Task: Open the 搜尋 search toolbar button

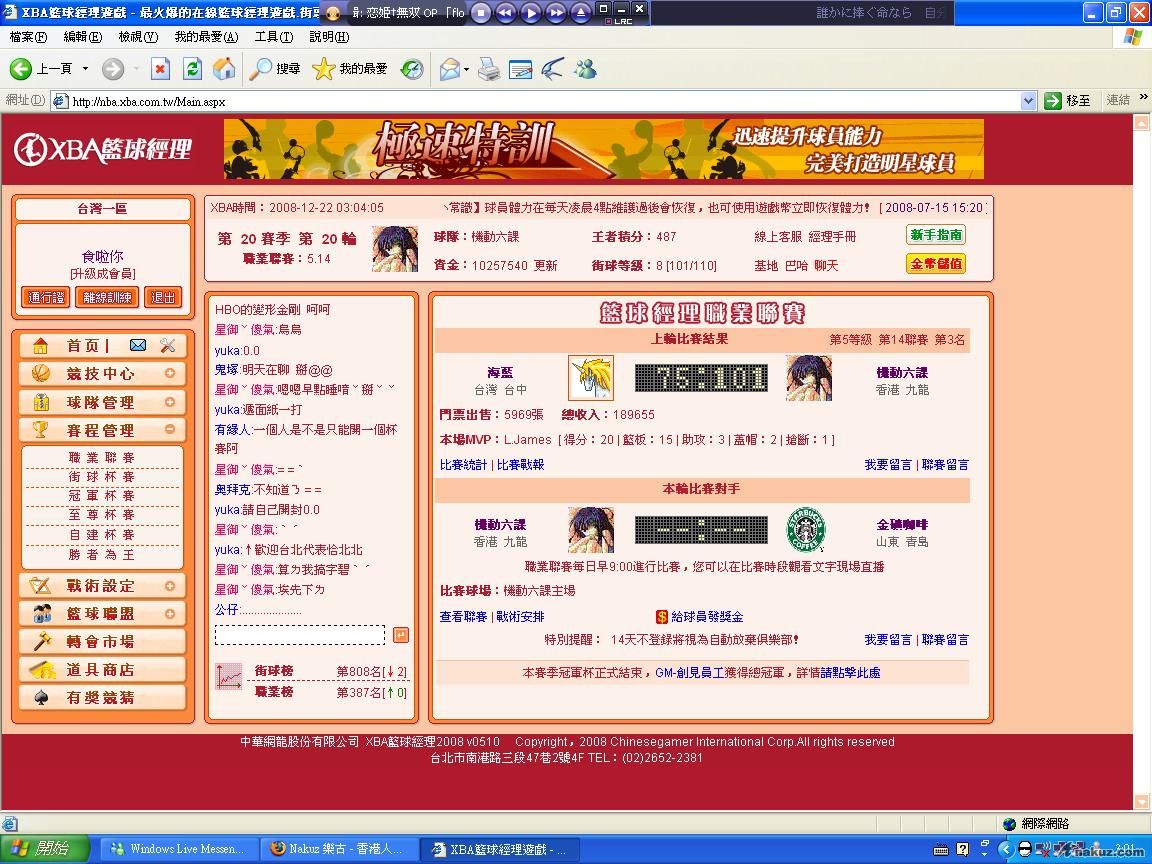Action: pos(275,69)
